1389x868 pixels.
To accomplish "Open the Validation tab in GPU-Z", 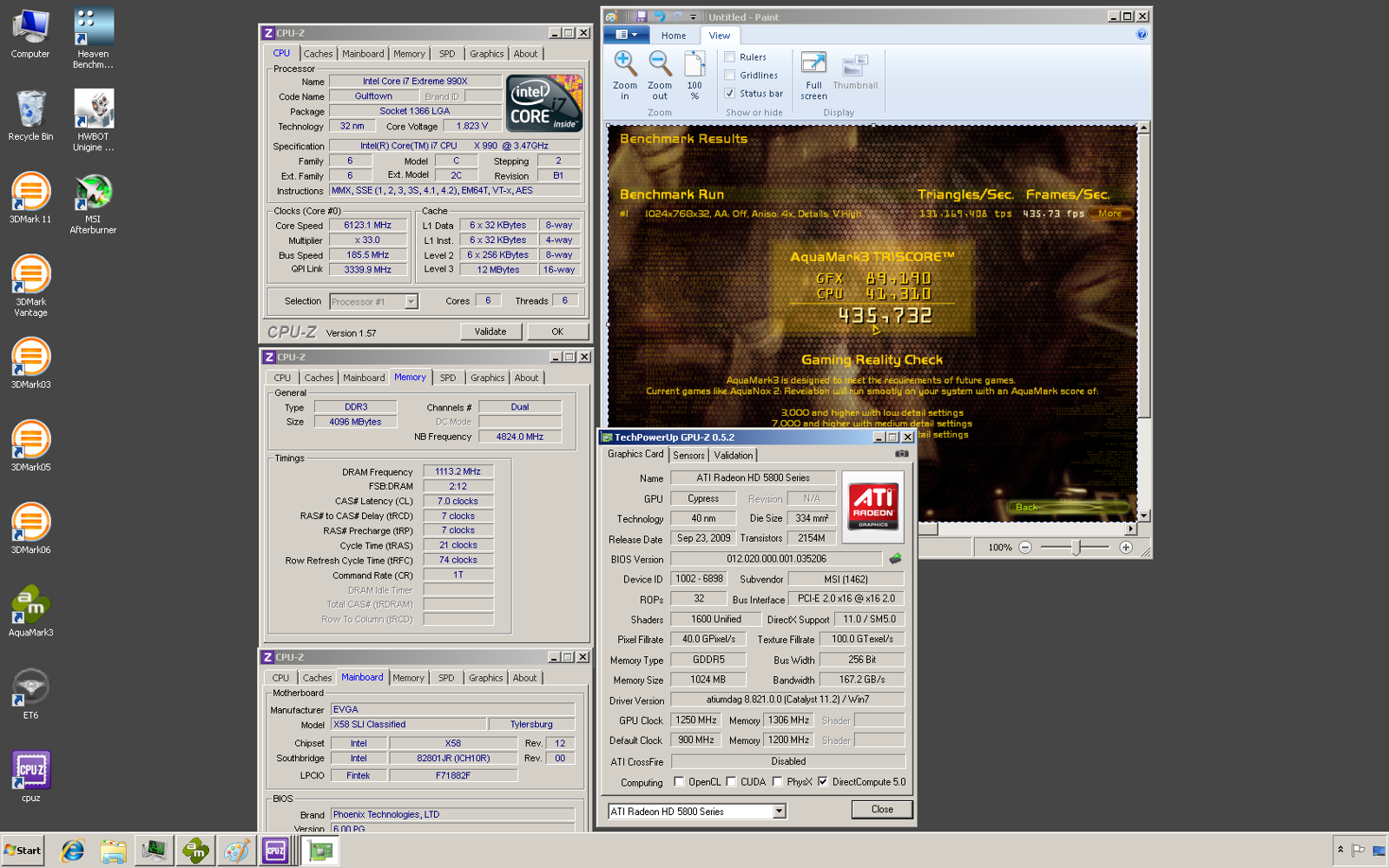I will click(x=734, y=455).
